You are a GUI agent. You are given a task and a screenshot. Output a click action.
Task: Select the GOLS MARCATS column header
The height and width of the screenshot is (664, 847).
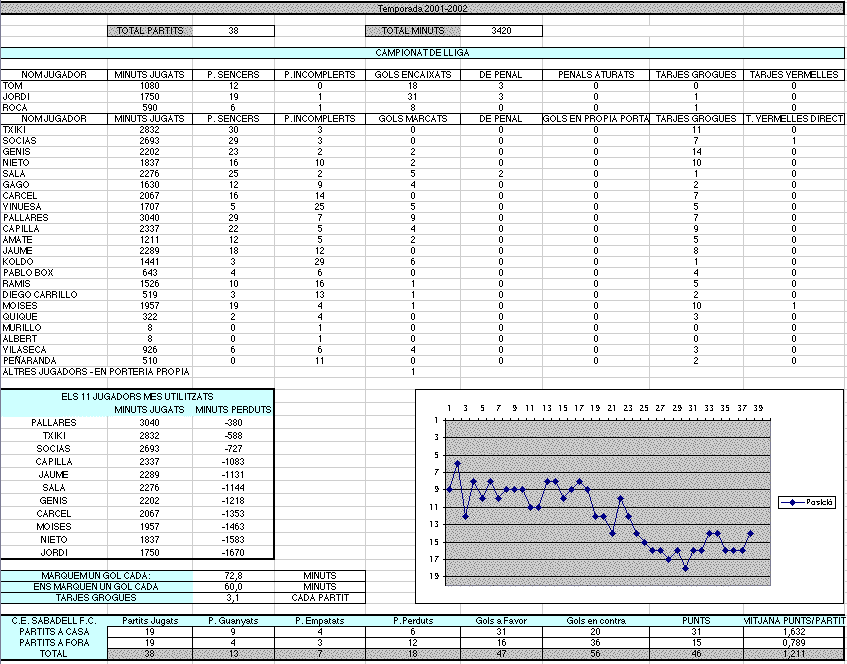point(412,118)
